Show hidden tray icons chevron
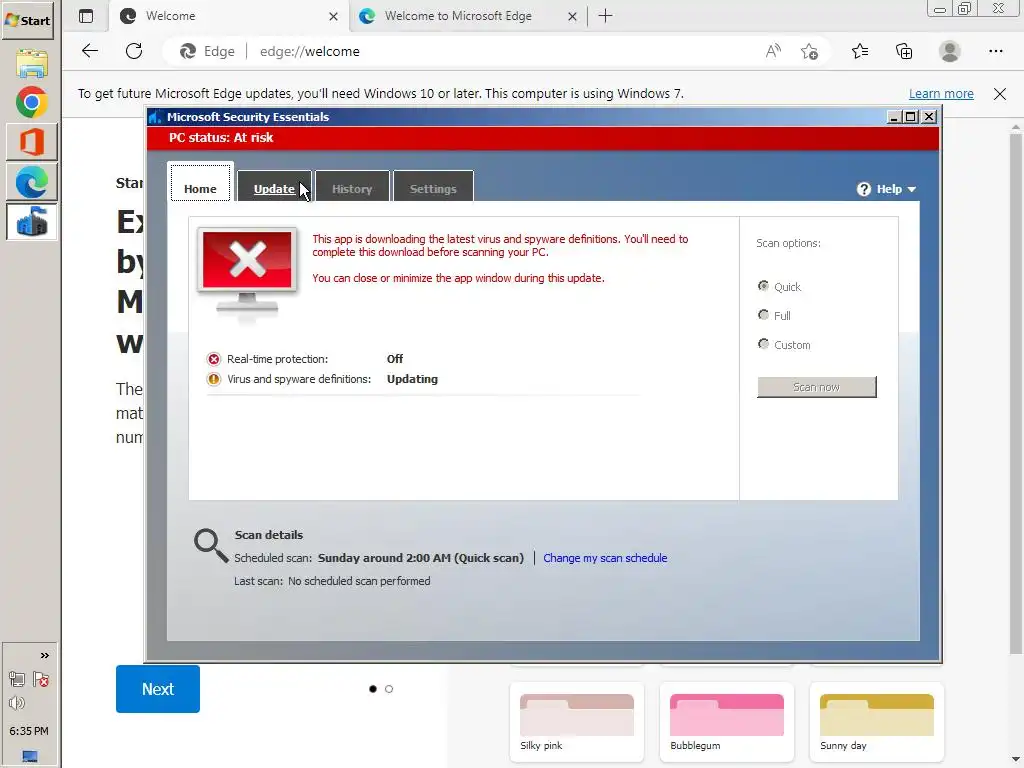Screen dimensions: 1024x768 tap(44, 655)
